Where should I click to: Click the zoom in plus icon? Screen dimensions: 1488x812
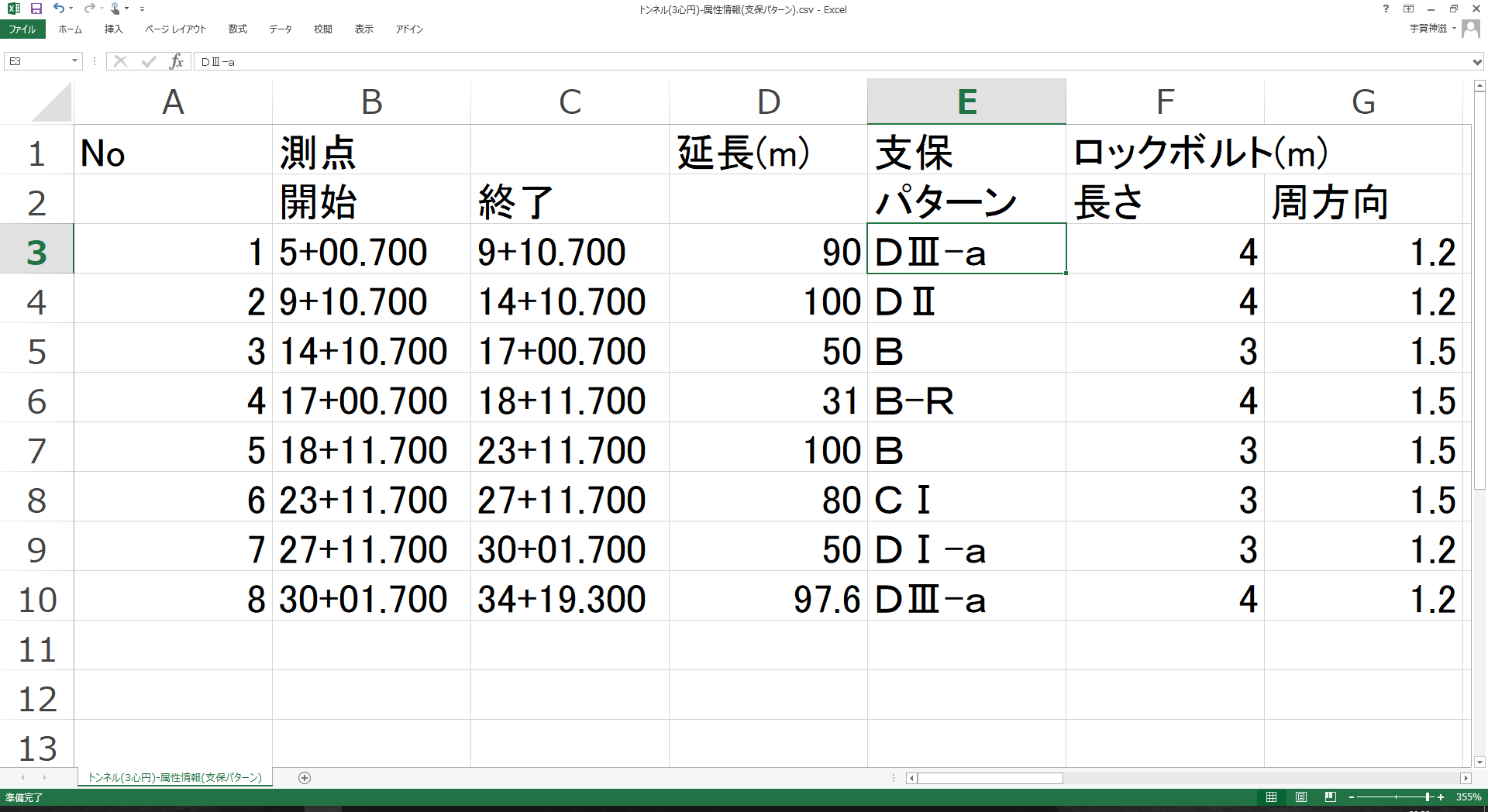[1441, 797]
